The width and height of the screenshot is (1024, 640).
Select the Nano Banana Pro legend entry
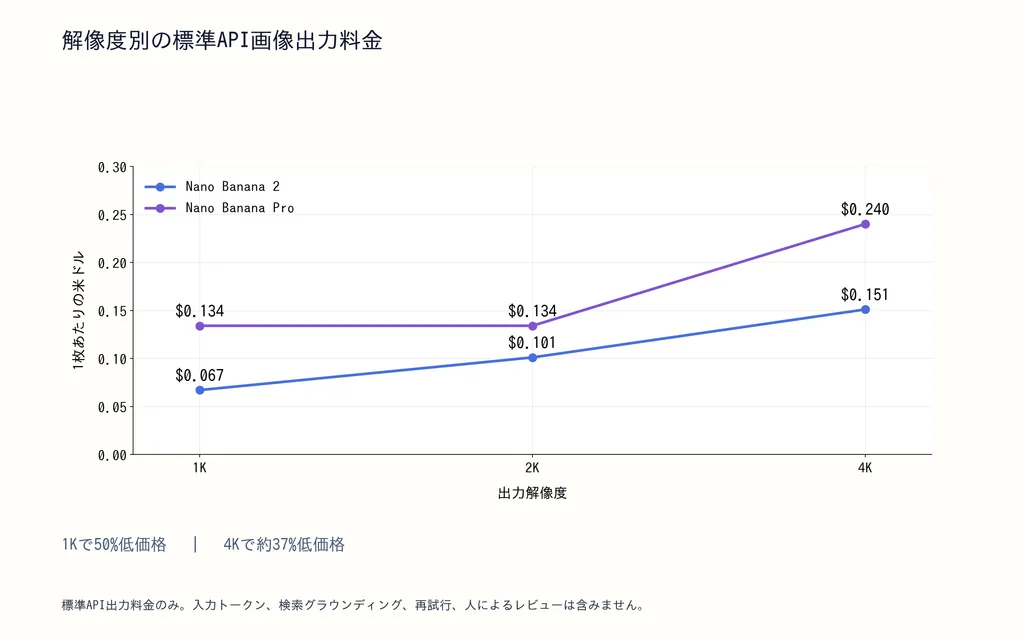point(219,208)
